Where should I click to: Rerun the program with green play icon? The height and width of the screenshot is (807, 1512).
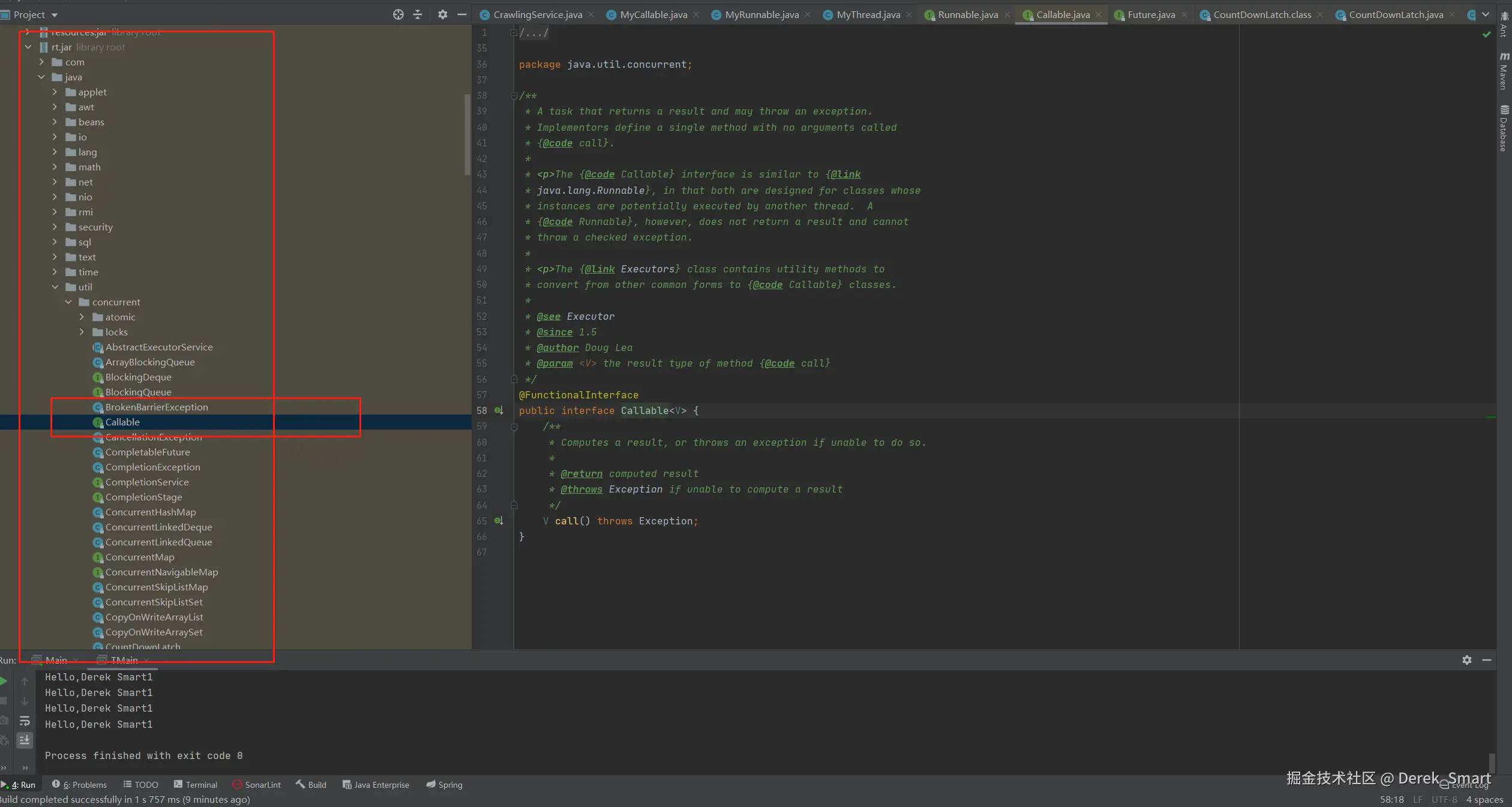(x=4, y=681)
